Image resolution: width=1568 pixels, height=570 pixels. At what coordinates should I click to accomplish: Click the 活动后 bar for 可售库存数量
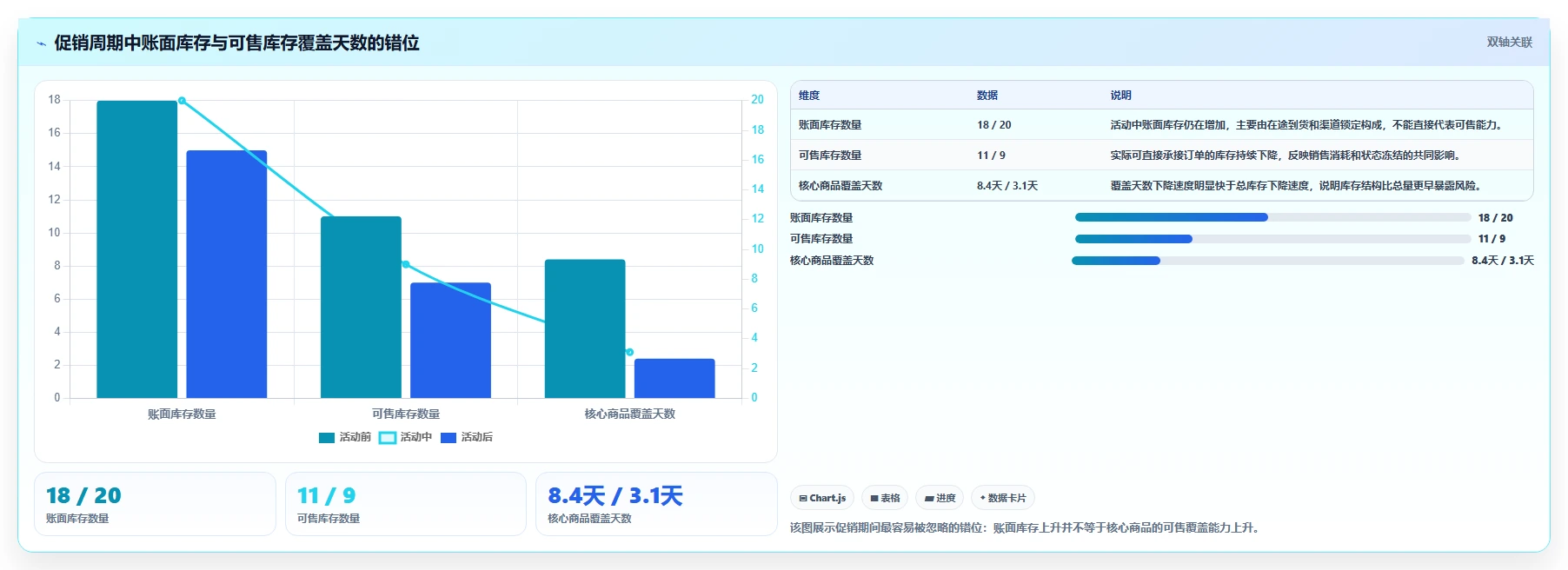pyautogui.click(x=450, y=340)
